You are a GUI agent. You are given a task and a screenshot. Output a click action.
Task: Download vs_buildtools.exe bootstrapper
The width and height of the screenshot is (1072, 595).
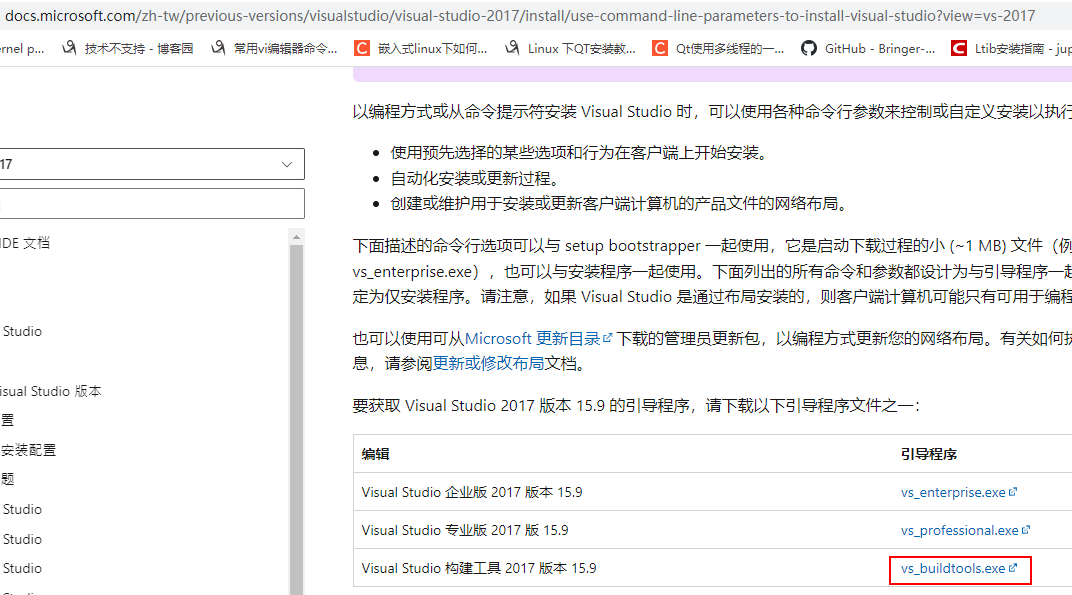[x=953, y=569]
